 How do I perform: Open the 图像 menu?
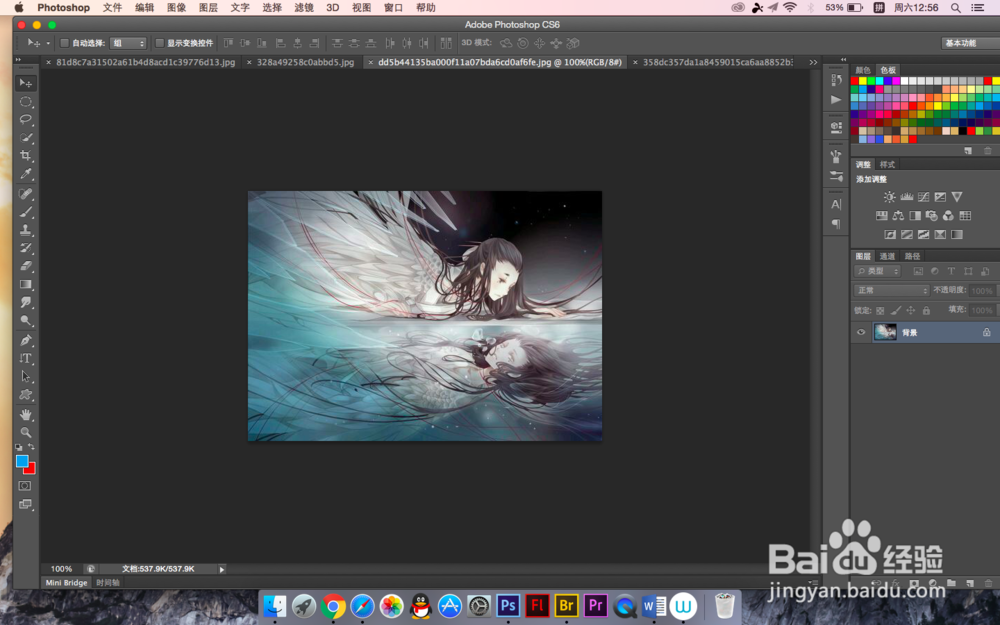pyautogui.click(x=176, y=8)
